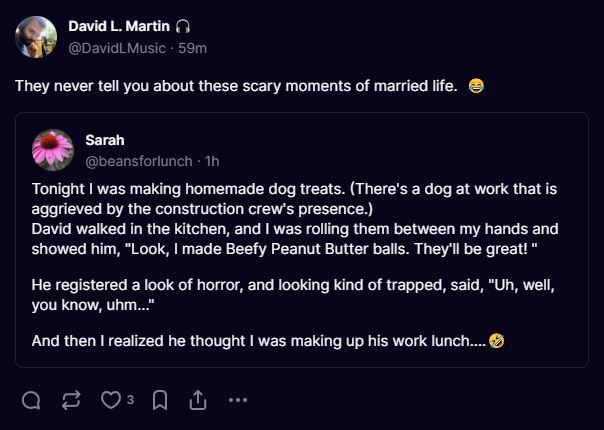Click the tears-of-joy emoji in David's post
The height and width of the screenshot is (430, 604).
476,86
